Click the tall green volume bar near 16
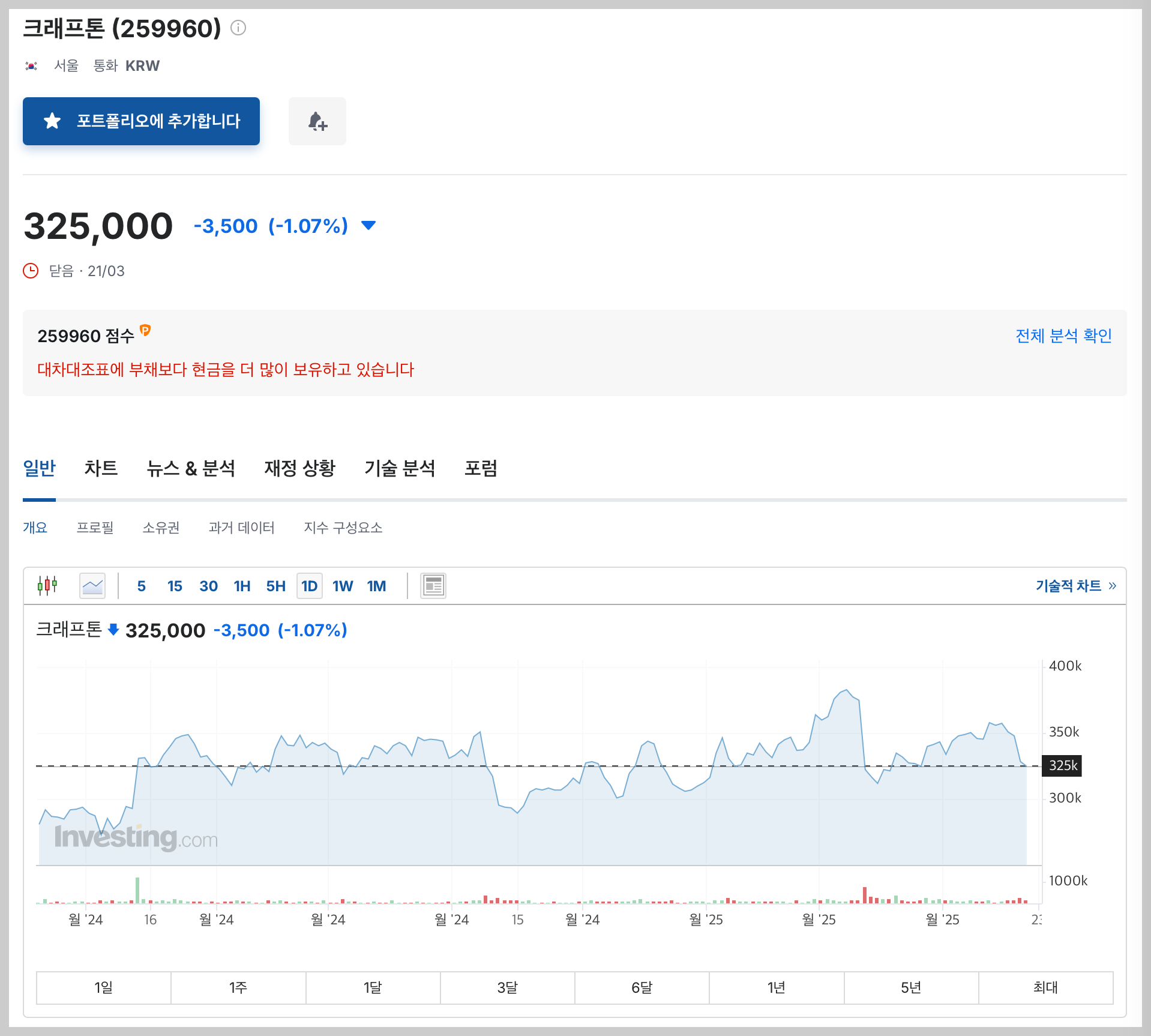 137,890
